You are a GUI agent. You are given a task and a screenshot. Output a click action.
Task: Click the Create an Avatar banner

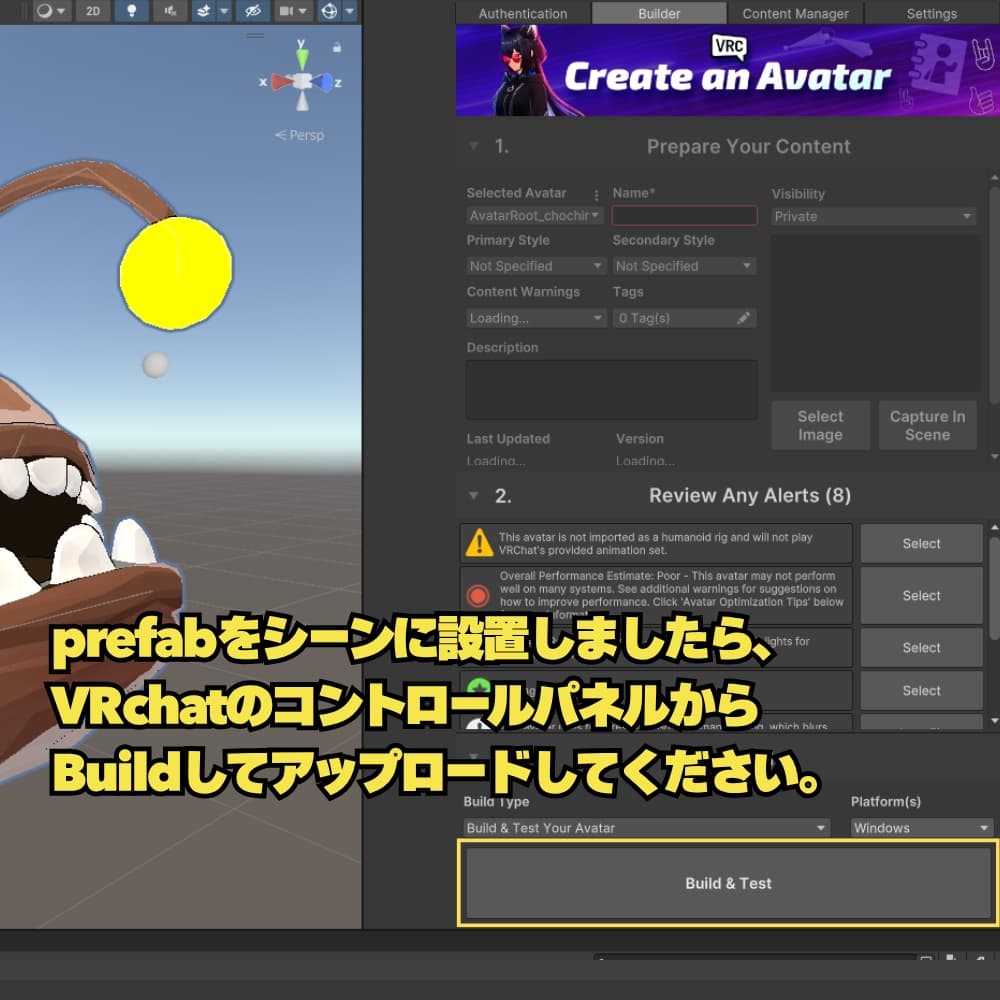tap(728, 71)
